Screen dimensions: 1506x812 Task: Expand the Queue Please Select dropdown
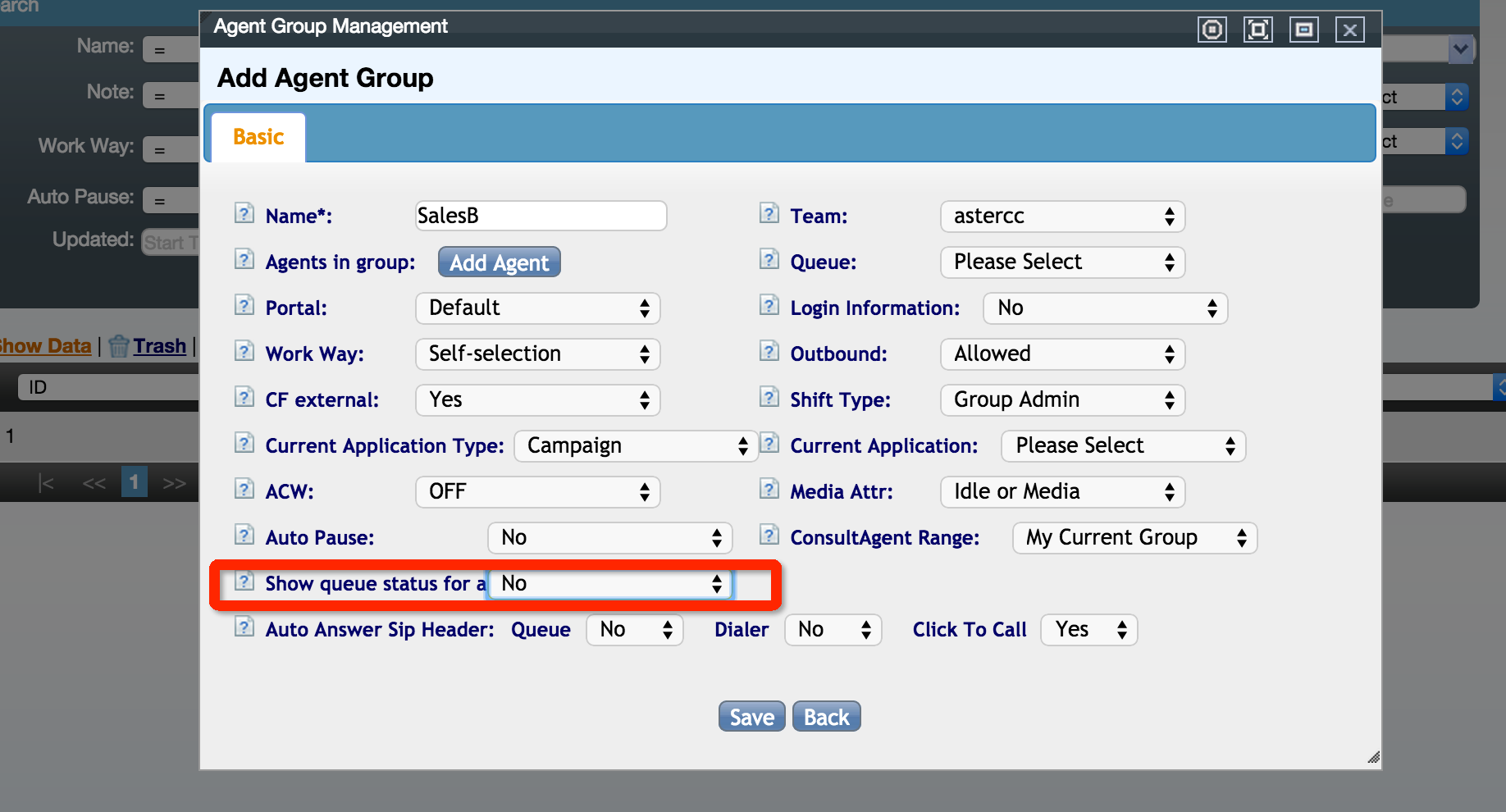pos(1062,262)
